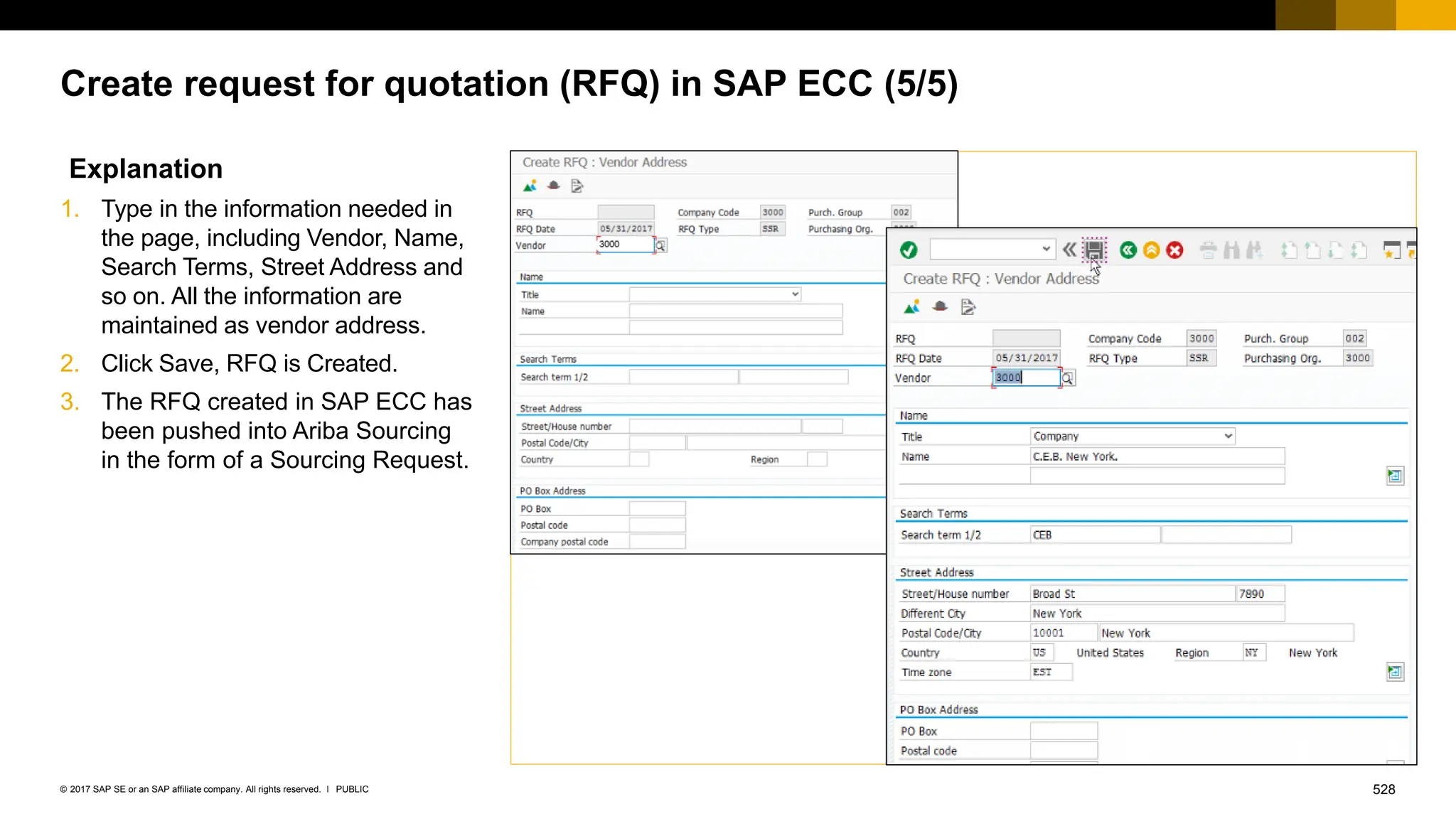Open the command field dropdown in toolbar
Image resolution: width=1456 pixels, height=819 pixels.
1046,249
